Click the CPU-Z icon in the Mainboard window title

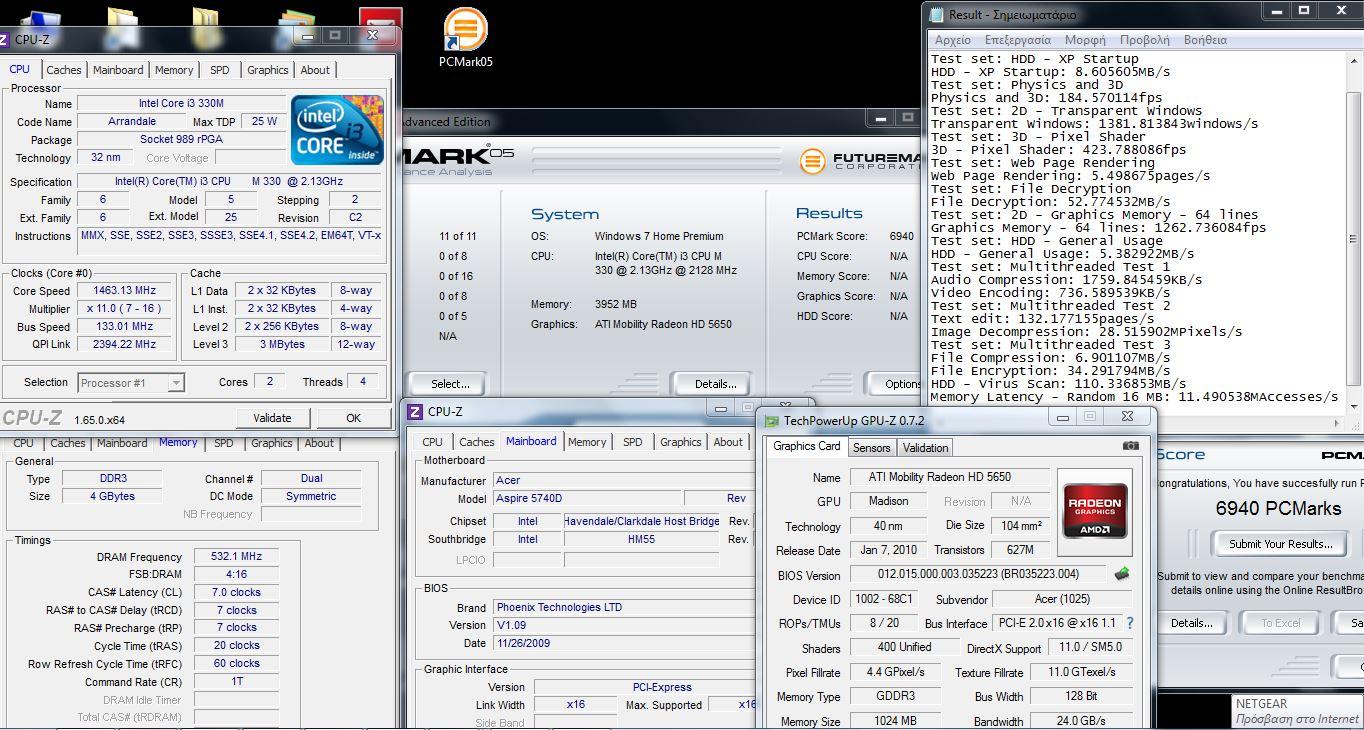(415, 411)
